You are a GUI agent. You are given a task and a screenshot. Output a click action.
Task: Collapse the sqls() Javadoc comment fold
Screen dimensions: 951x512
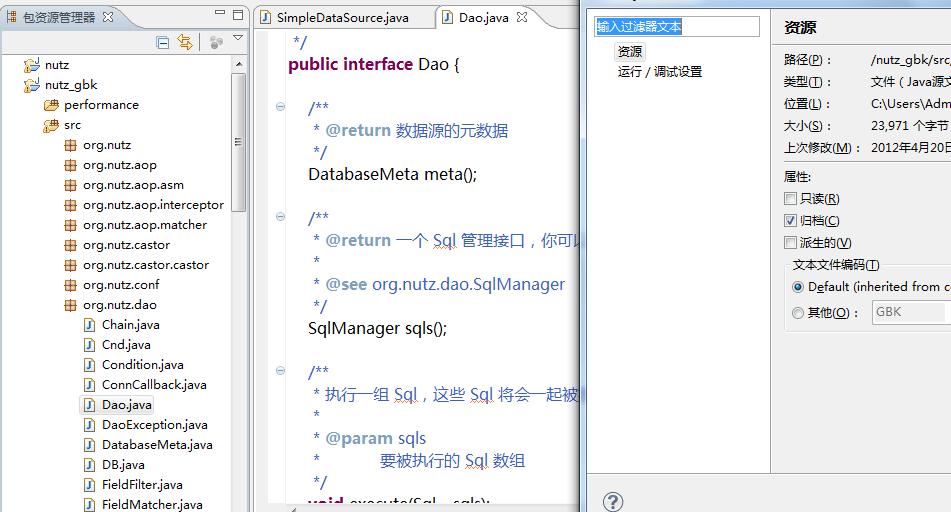(x=280, y=217)
